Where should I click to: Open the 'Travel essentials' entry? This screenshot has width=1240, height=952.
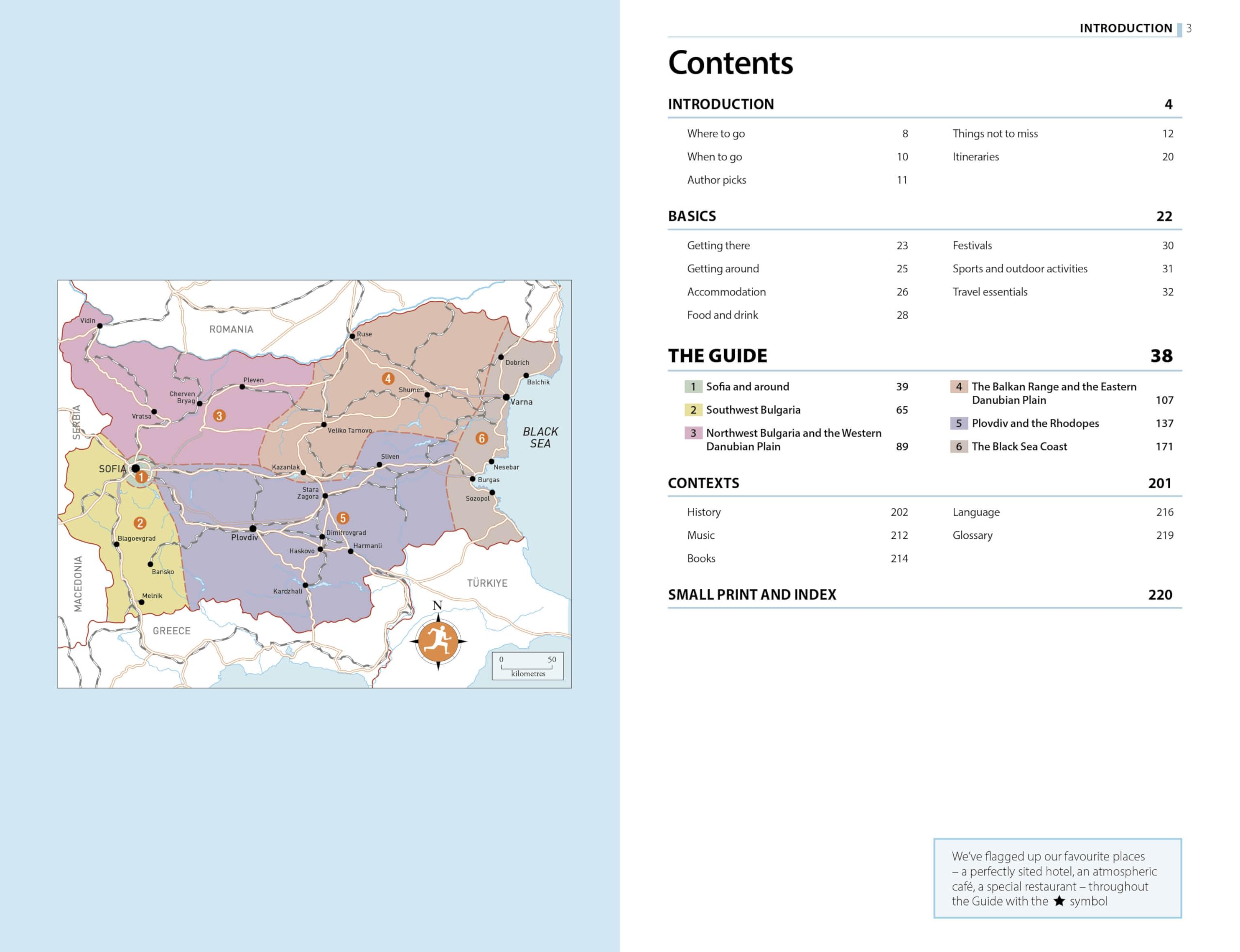pyautogui.click(x=990, y=292)
